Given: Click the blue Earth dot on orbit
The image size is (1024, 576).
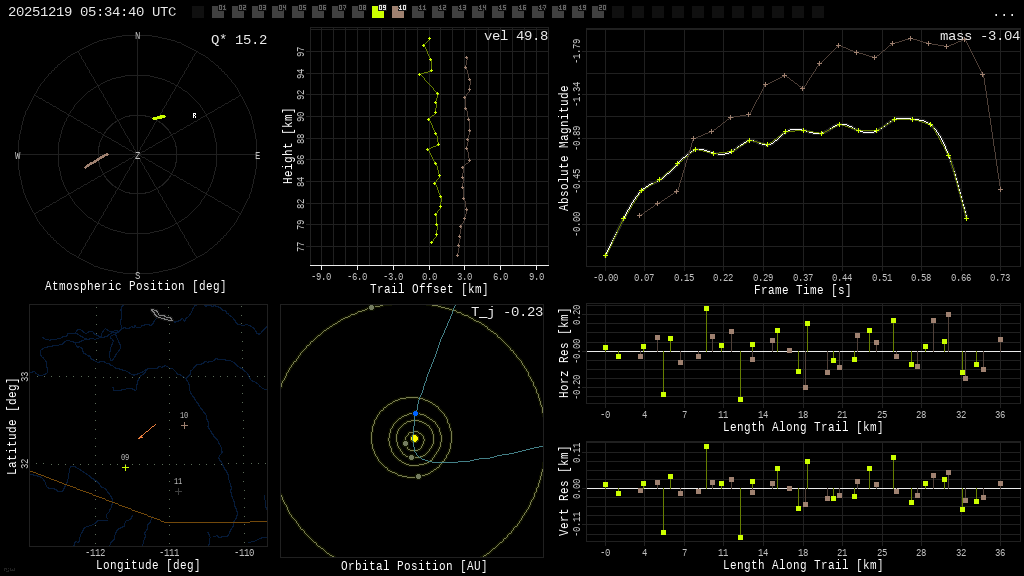Looking at the screenshot, I should click(416, 413).
